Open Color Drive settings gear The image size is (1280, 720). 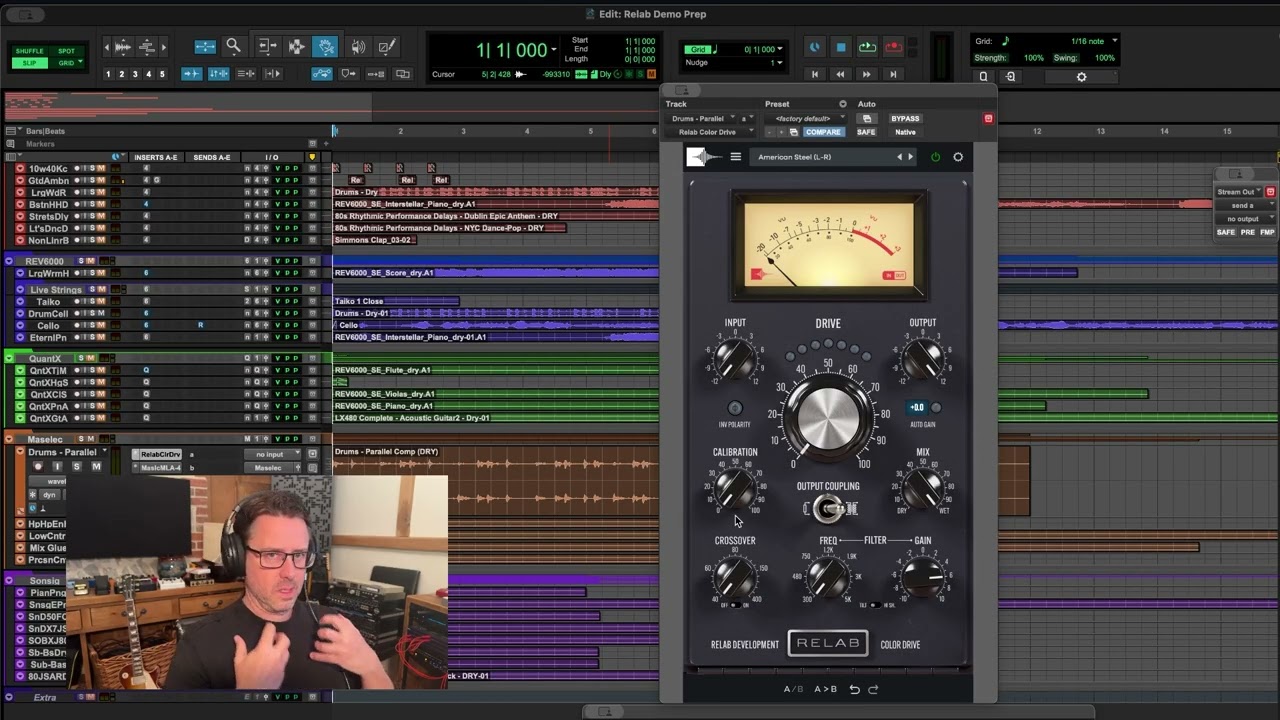[x=958, y=157]
